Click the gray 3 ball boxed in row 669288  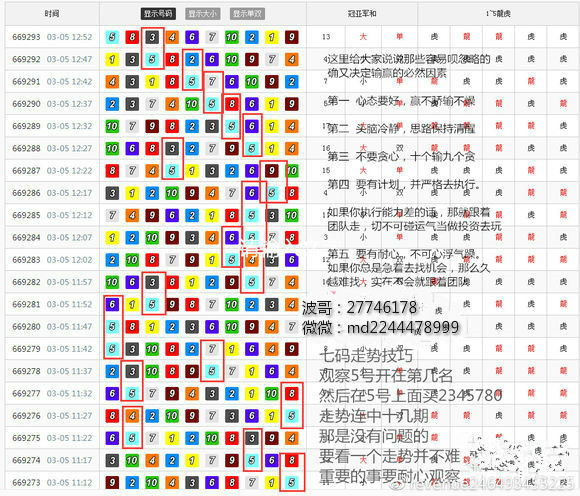coord(172,148)
